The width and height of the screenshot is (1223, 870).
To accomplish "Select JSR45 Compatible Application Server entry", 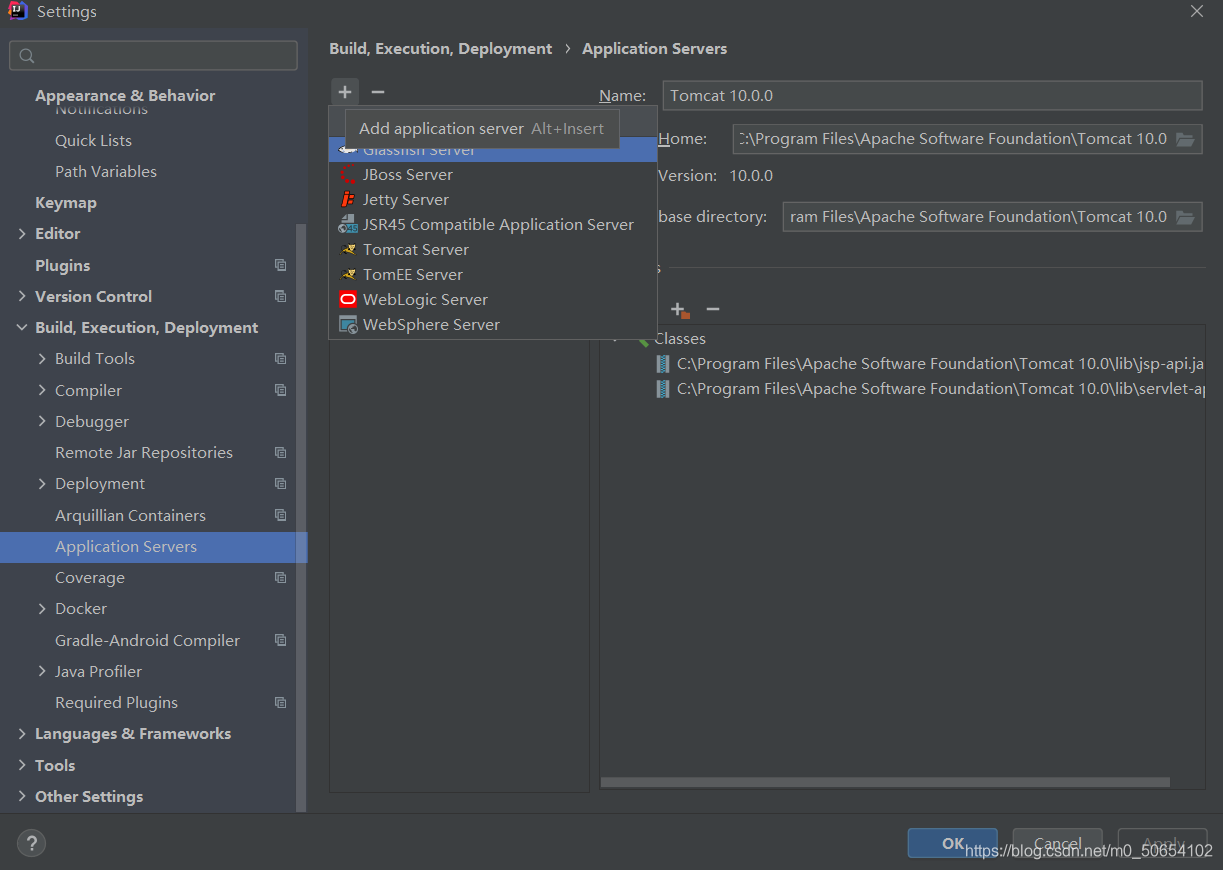I will [x=493, y=225].
